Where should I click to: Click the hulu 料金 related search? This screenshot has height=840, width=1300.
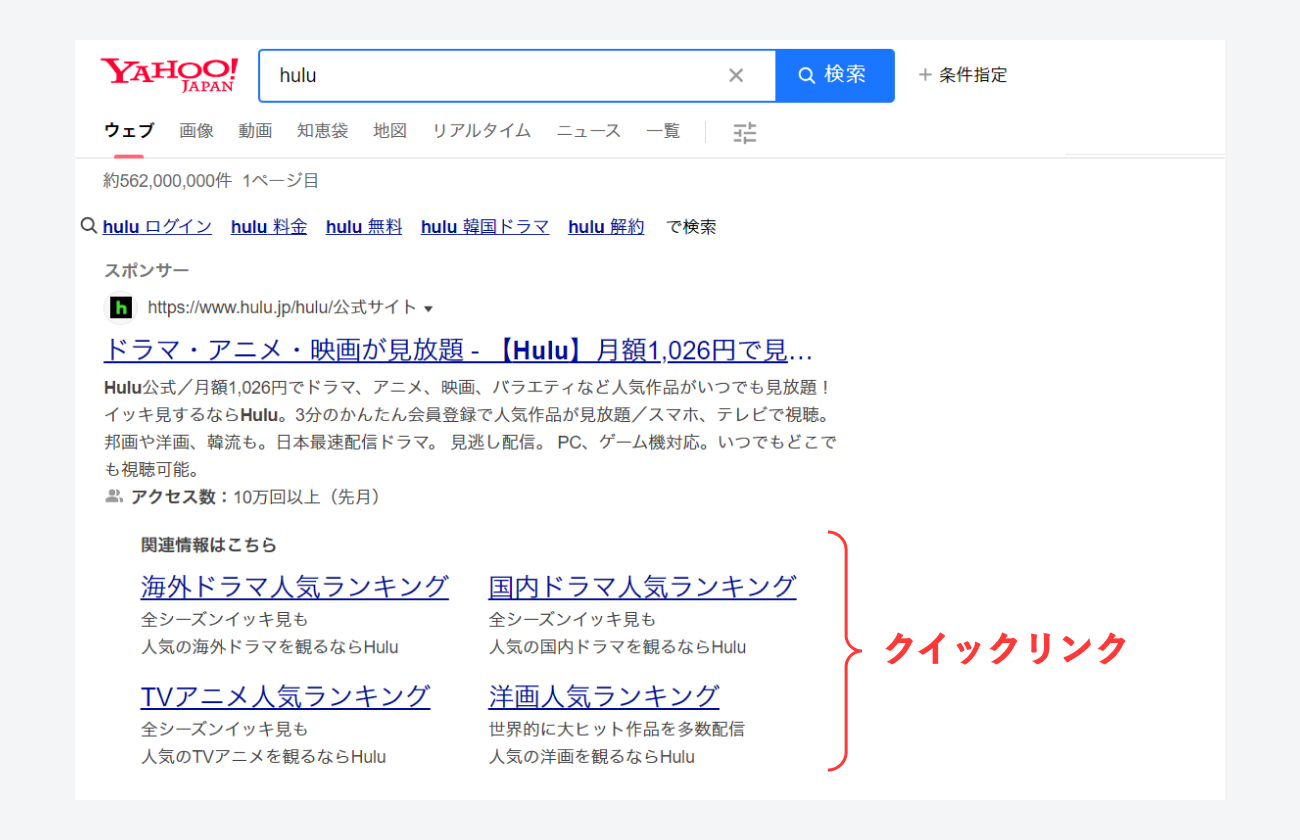[x=269, y=227]
